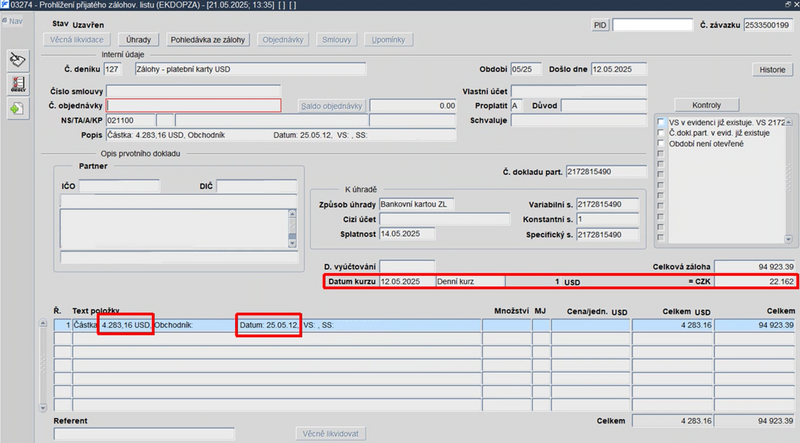The height and width of the screenshot is (443, 800).
Task: Click scroll-up arrow of the items table
Action: pyautogui.click(x=43, y=324)
